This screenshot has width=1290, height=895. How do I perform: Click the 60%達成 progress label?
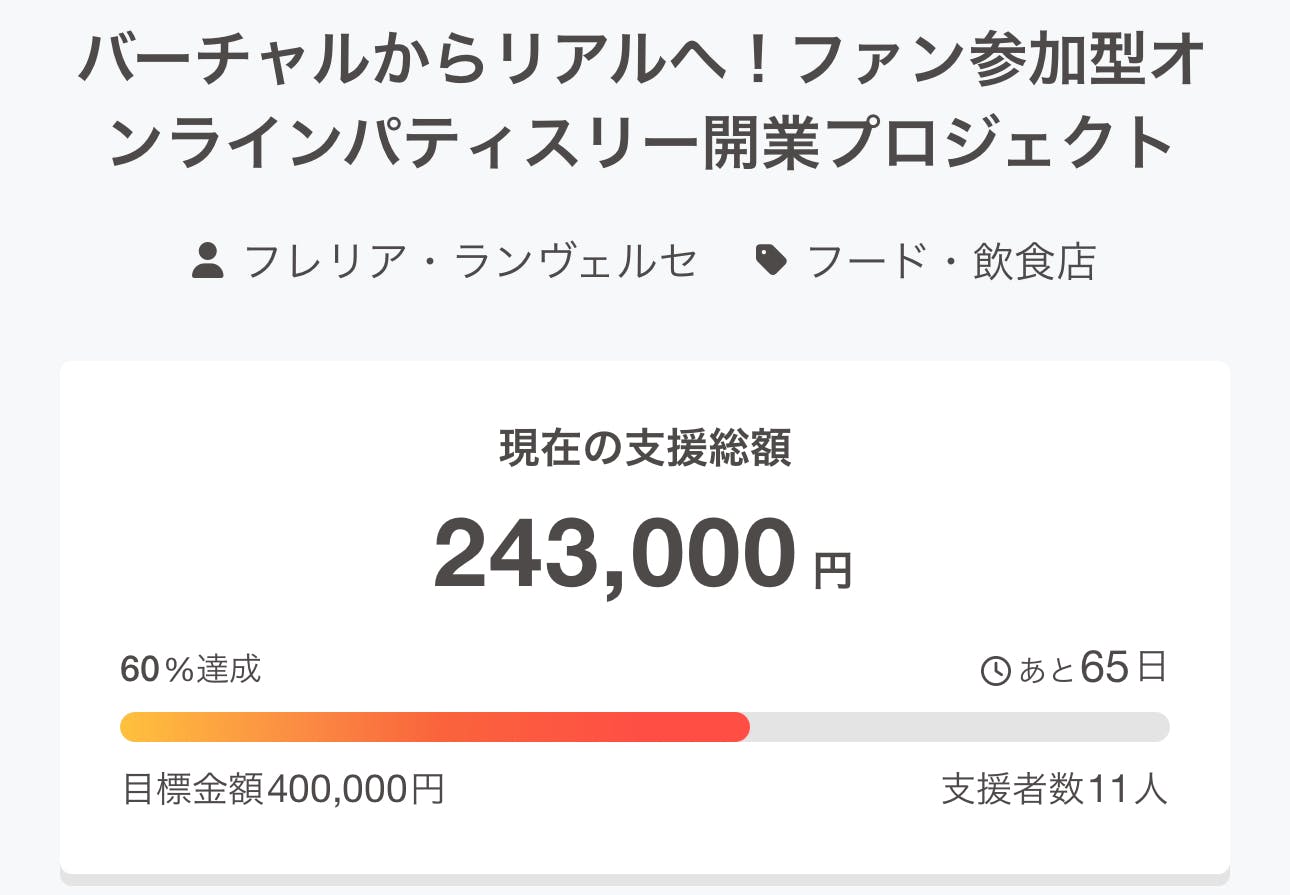pos(191,669)
